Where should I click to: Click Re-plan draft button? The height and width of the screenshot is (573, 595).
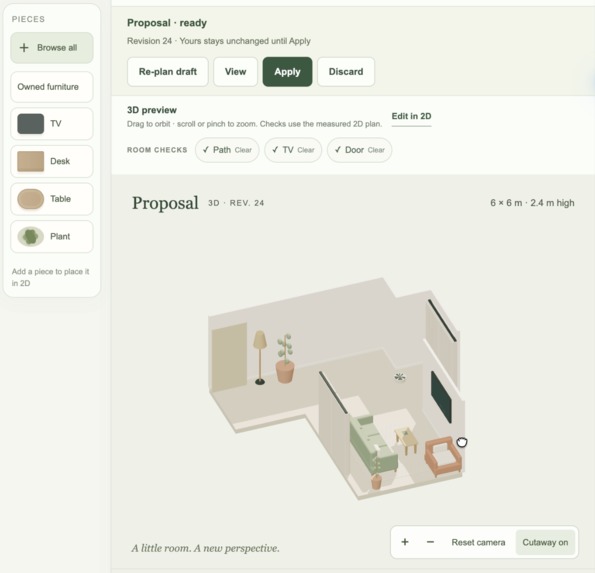[x=168, y=72]
